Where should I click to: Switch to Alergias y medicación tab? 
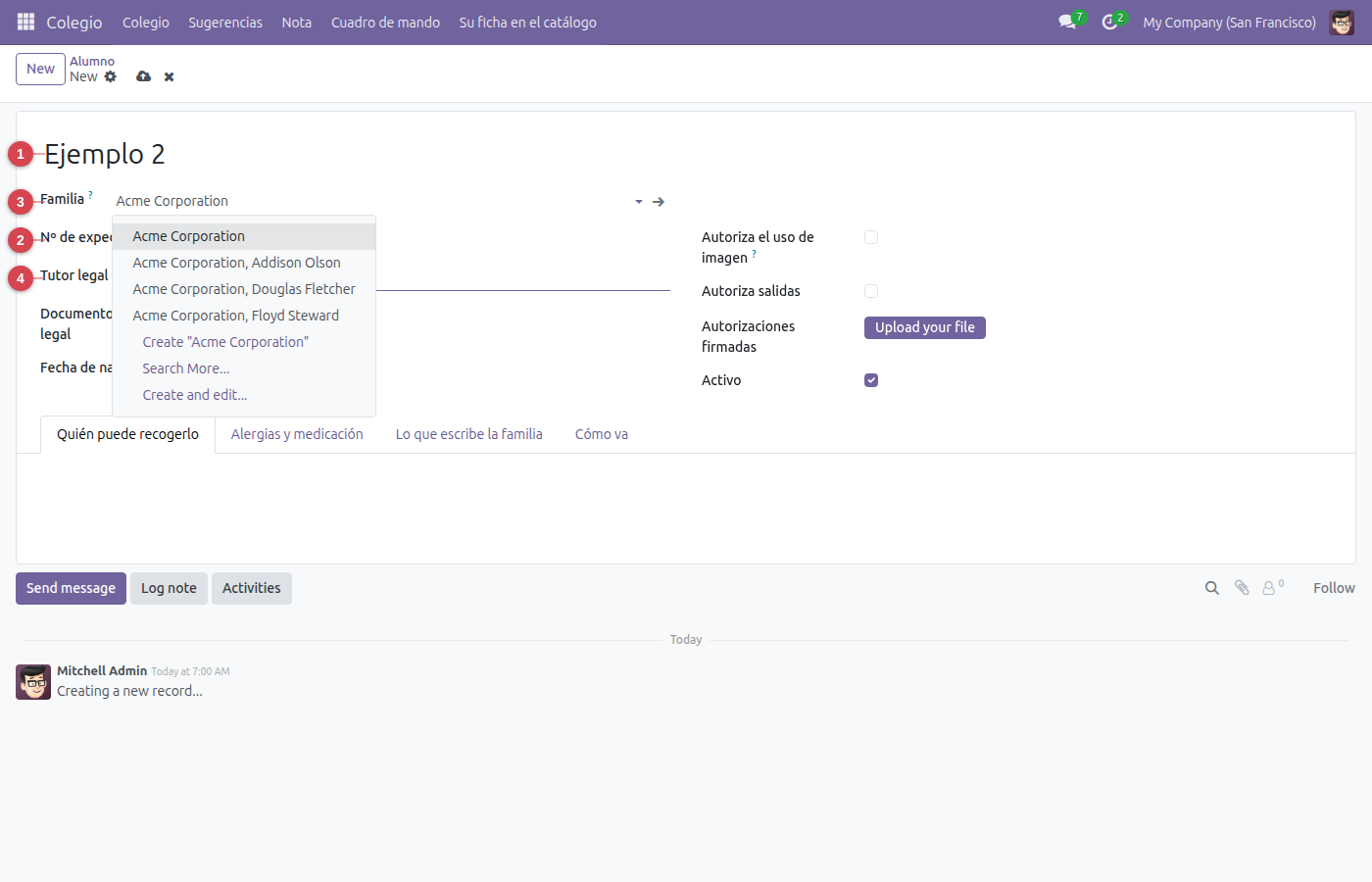tap(297, 434)
